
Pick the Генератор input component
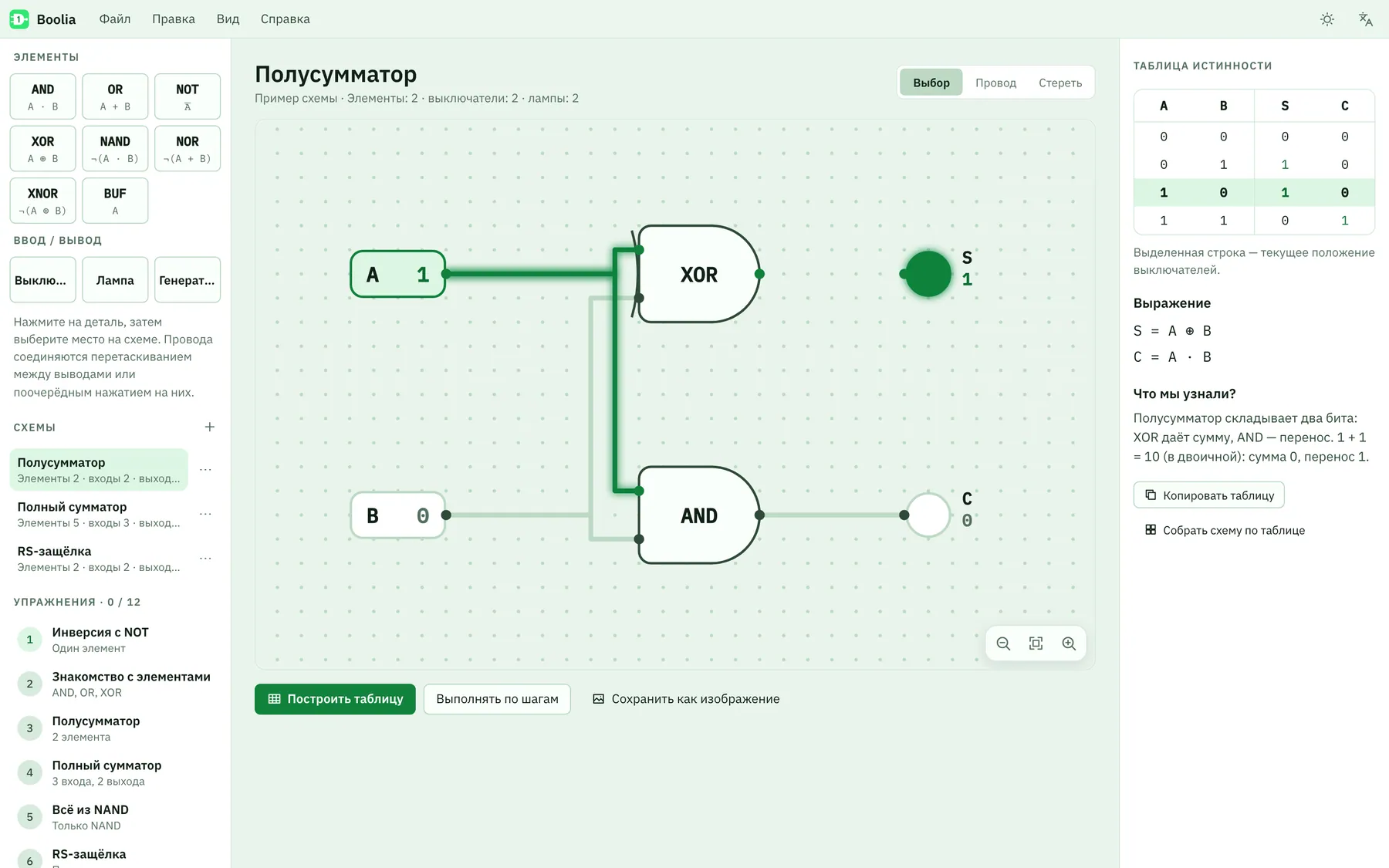[x=188, y=280]
